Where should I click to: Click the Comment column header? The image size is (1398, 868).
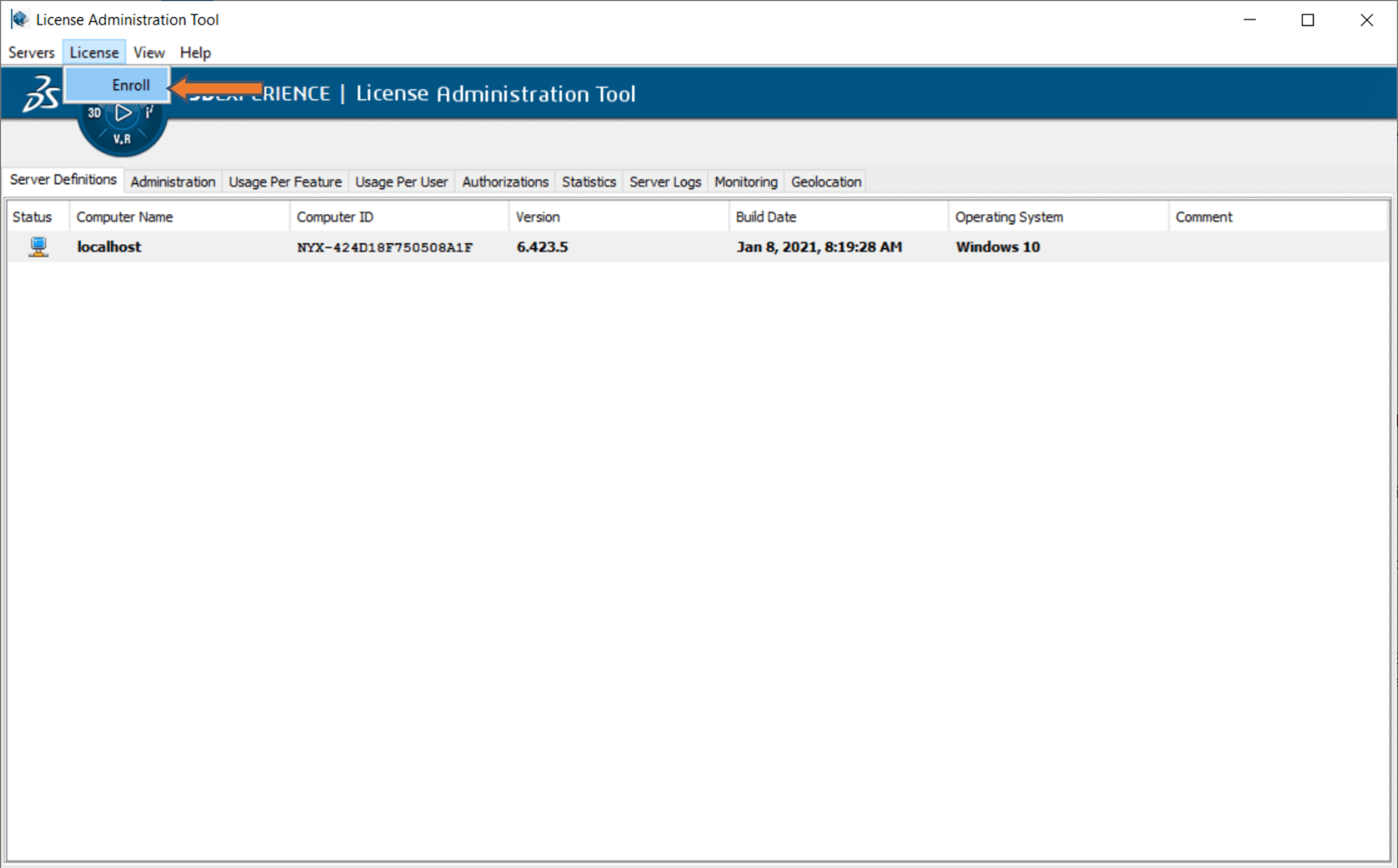click(1278, 217)
